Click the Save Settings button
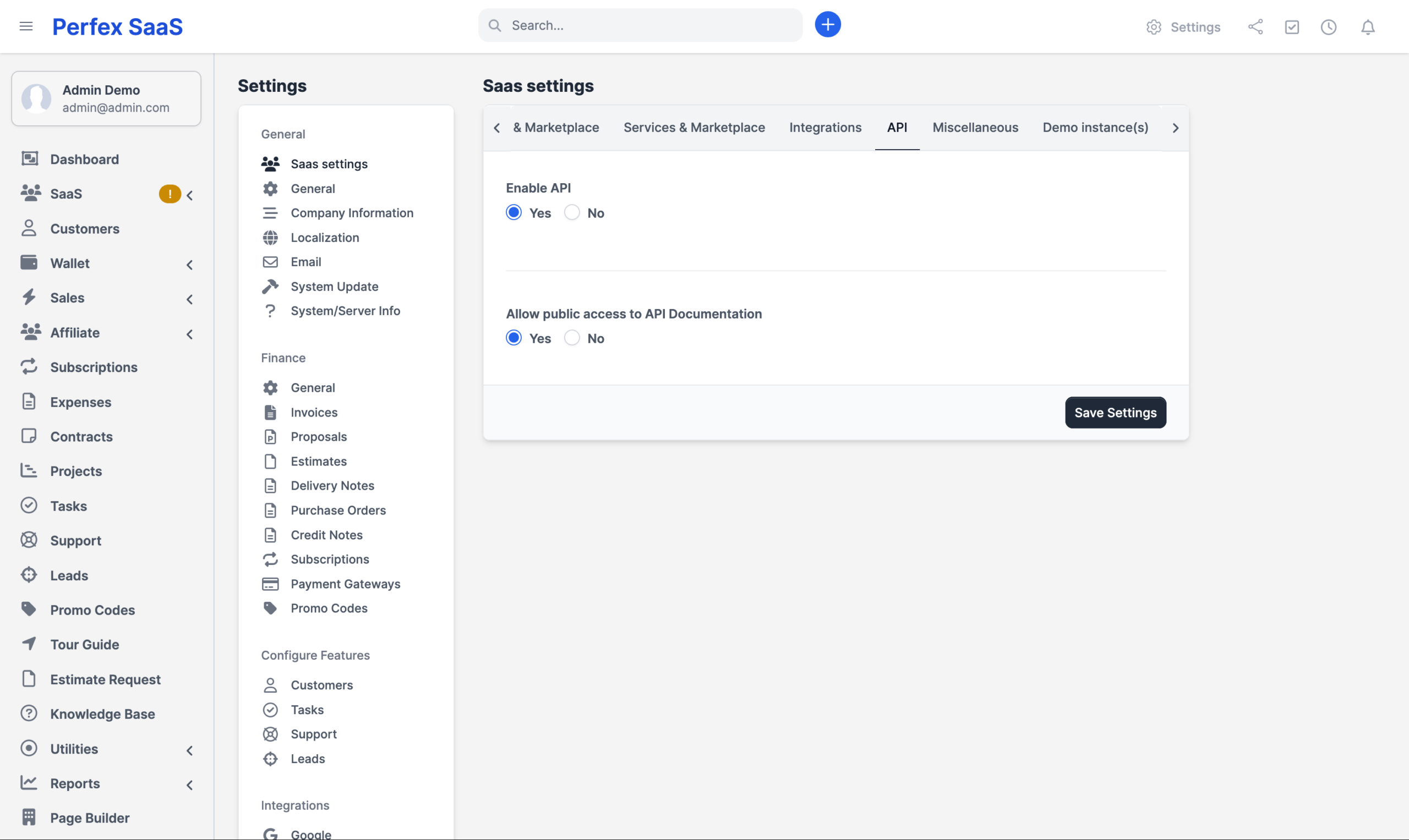This screenshot has width=1409, height=840. (x=1115, y=413)
